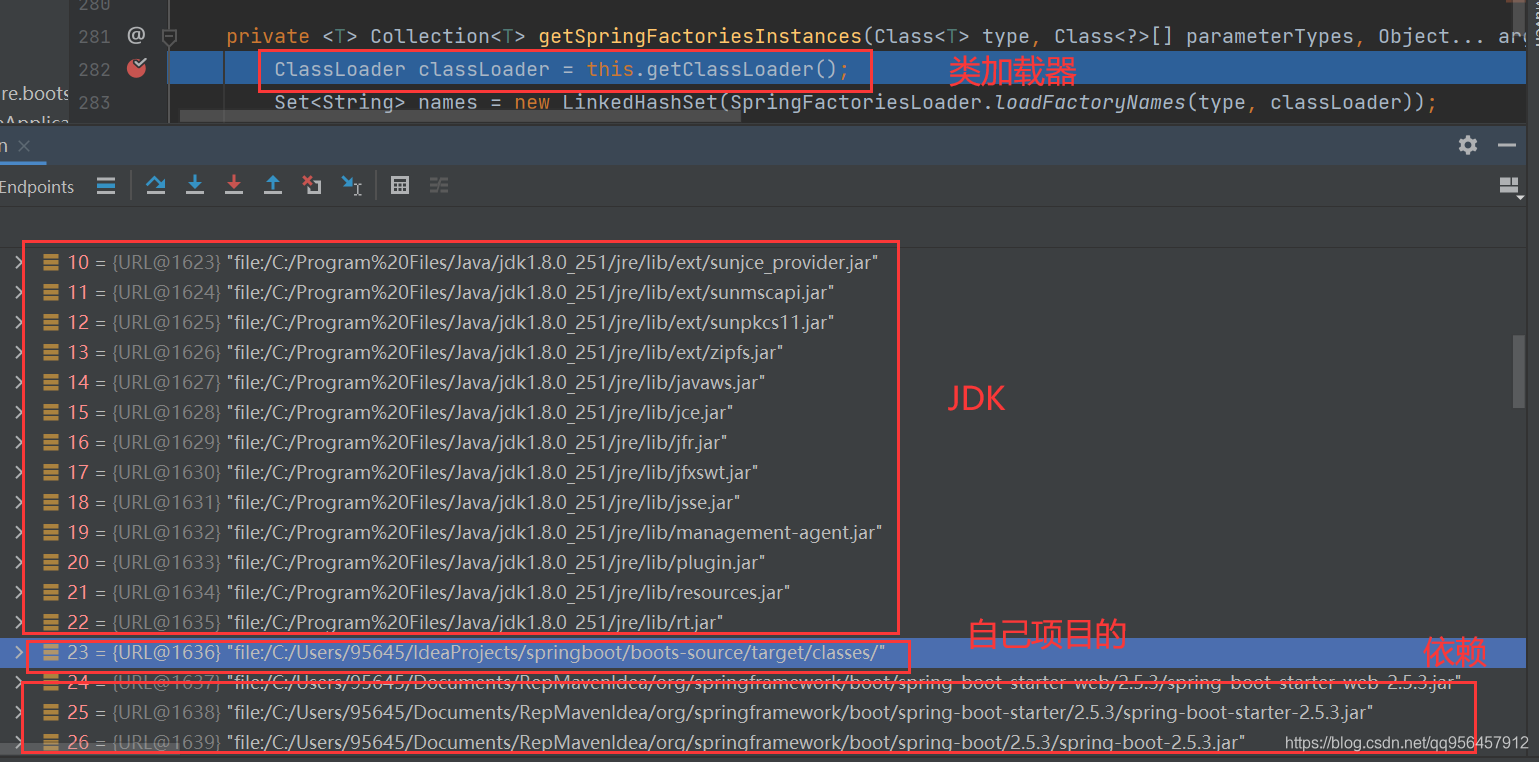Expand entry 19 management-agent.jar

coord(17,532)
